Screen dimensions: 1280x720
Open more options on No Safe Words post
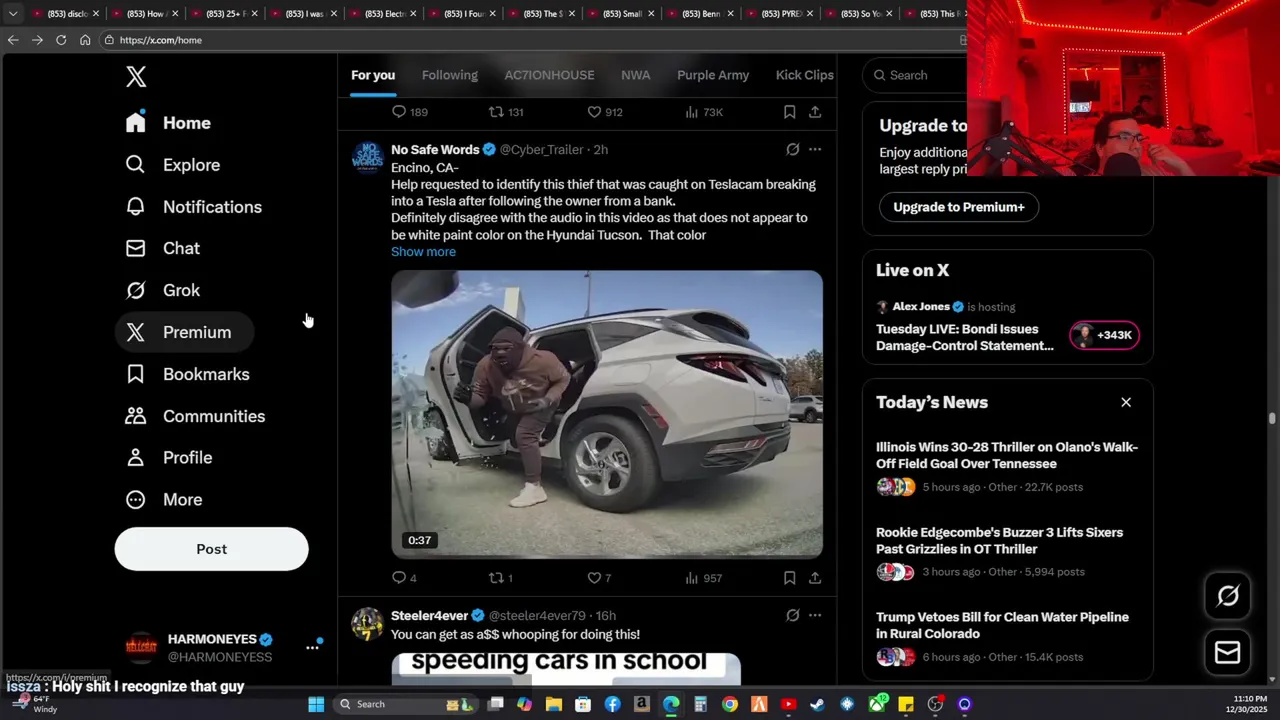(815, 149)
